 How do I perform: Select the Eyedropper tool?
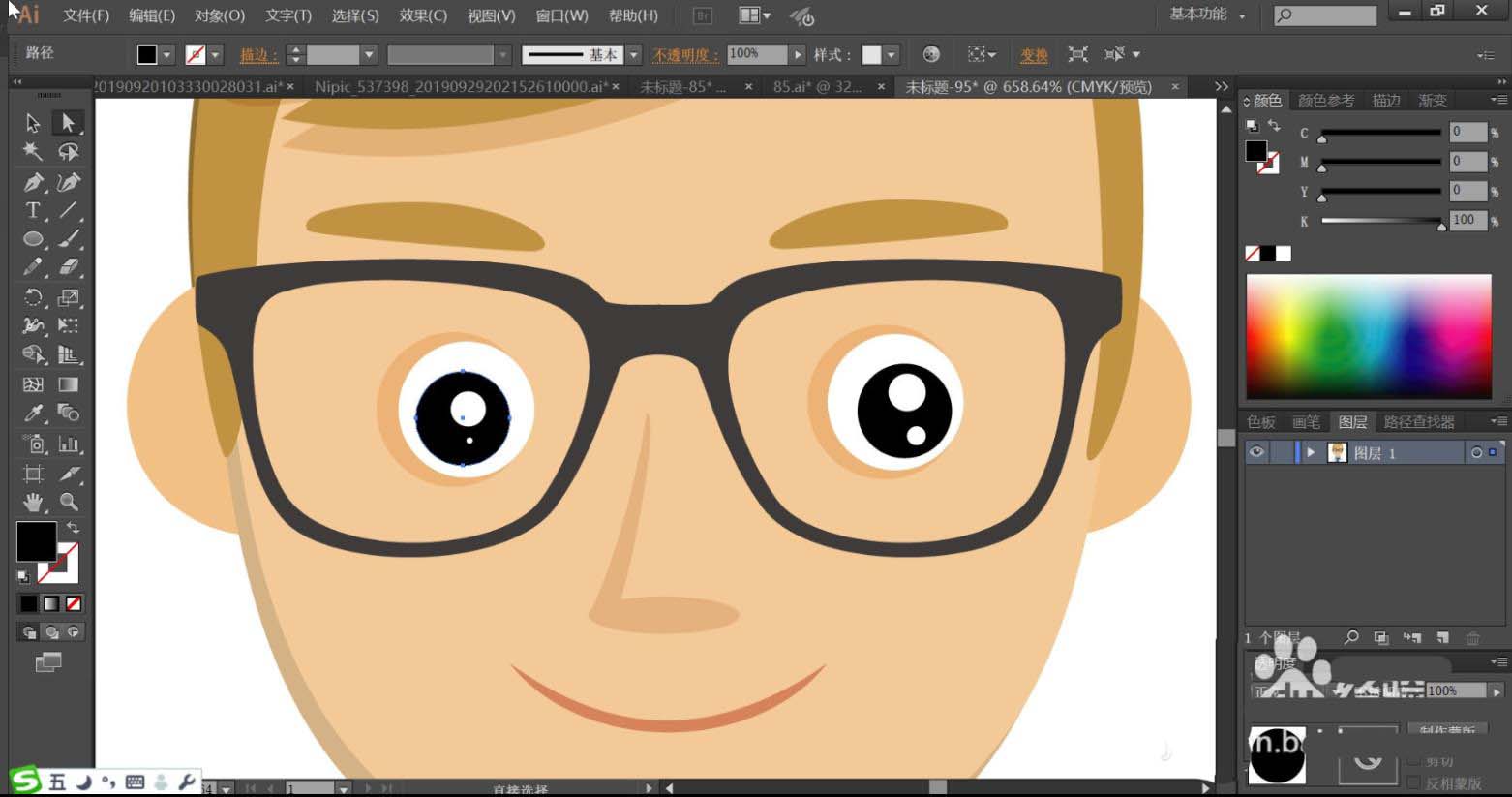[x=33, y=414]
